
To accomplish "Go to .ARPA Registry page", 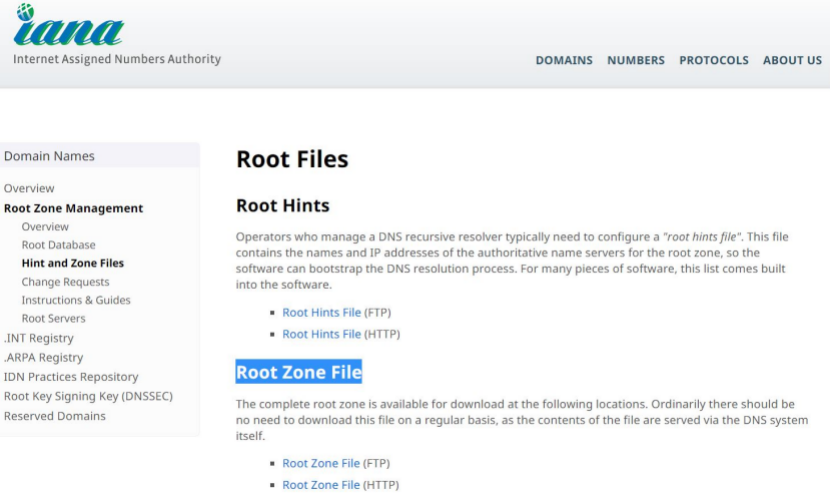I will point(43,357).
